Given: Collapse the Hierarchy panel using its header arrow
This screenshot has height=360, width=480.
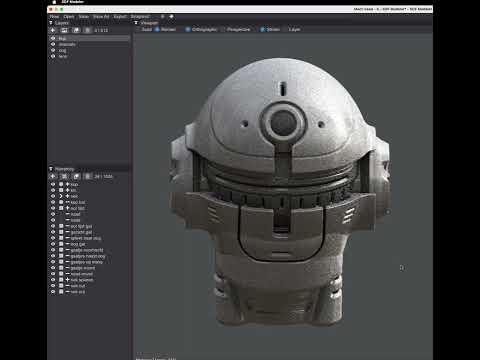Looking at the screenshot, I should pyautogui.click(x=51, y=169).
